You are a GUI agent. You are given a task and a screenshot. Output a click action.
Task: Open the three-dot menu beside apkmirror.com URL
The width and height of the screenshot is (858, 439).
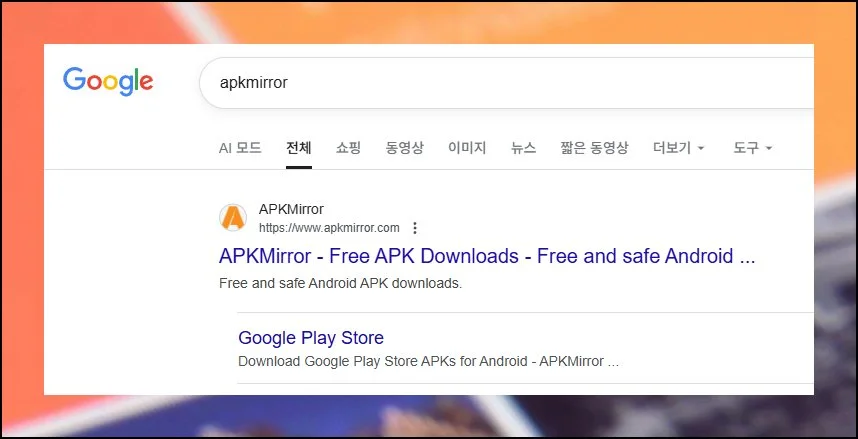click(415, 228)
